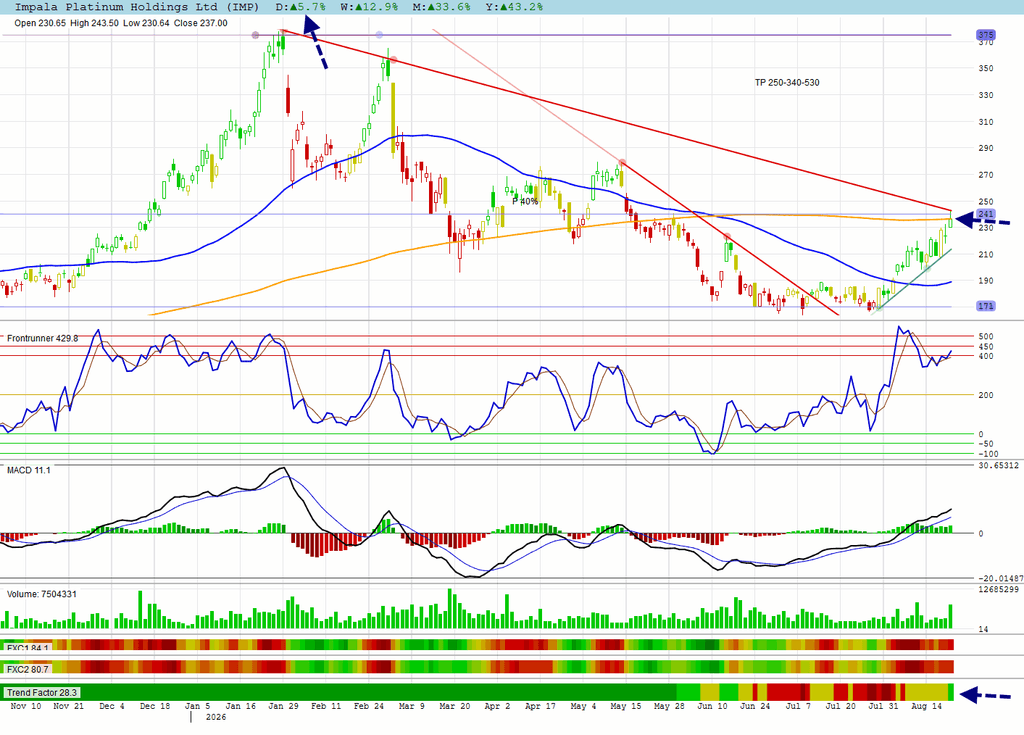This screenshot has height=735, width=1024.
Task: Click the Jun 24 date label
Action: 755,706
